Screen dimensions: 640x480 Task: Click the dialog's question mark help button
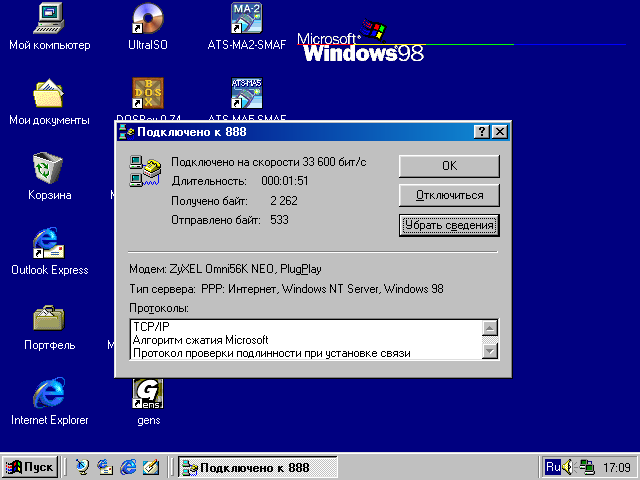(x=482, y=132)
